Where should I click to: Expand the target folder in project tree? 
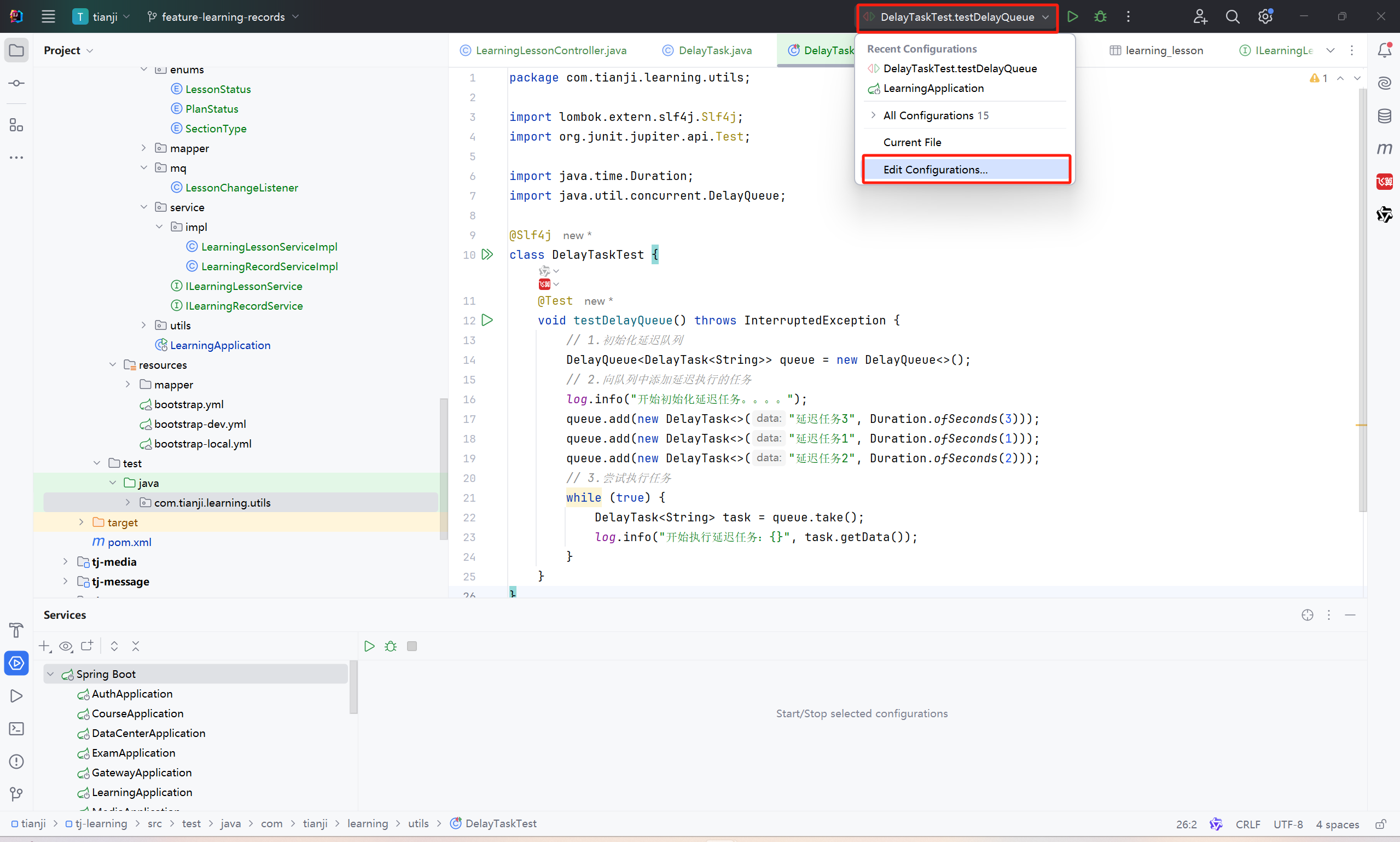tap(81, 522)
